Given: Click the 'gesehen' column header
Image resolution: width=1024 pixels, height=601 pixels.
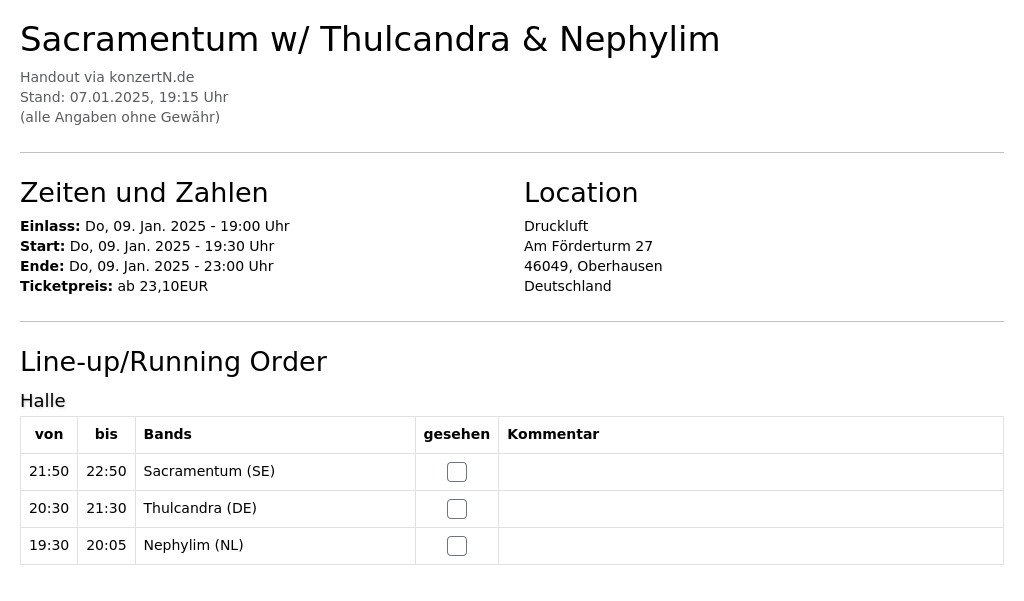Looking at the screenshot, I should point(456,434).
